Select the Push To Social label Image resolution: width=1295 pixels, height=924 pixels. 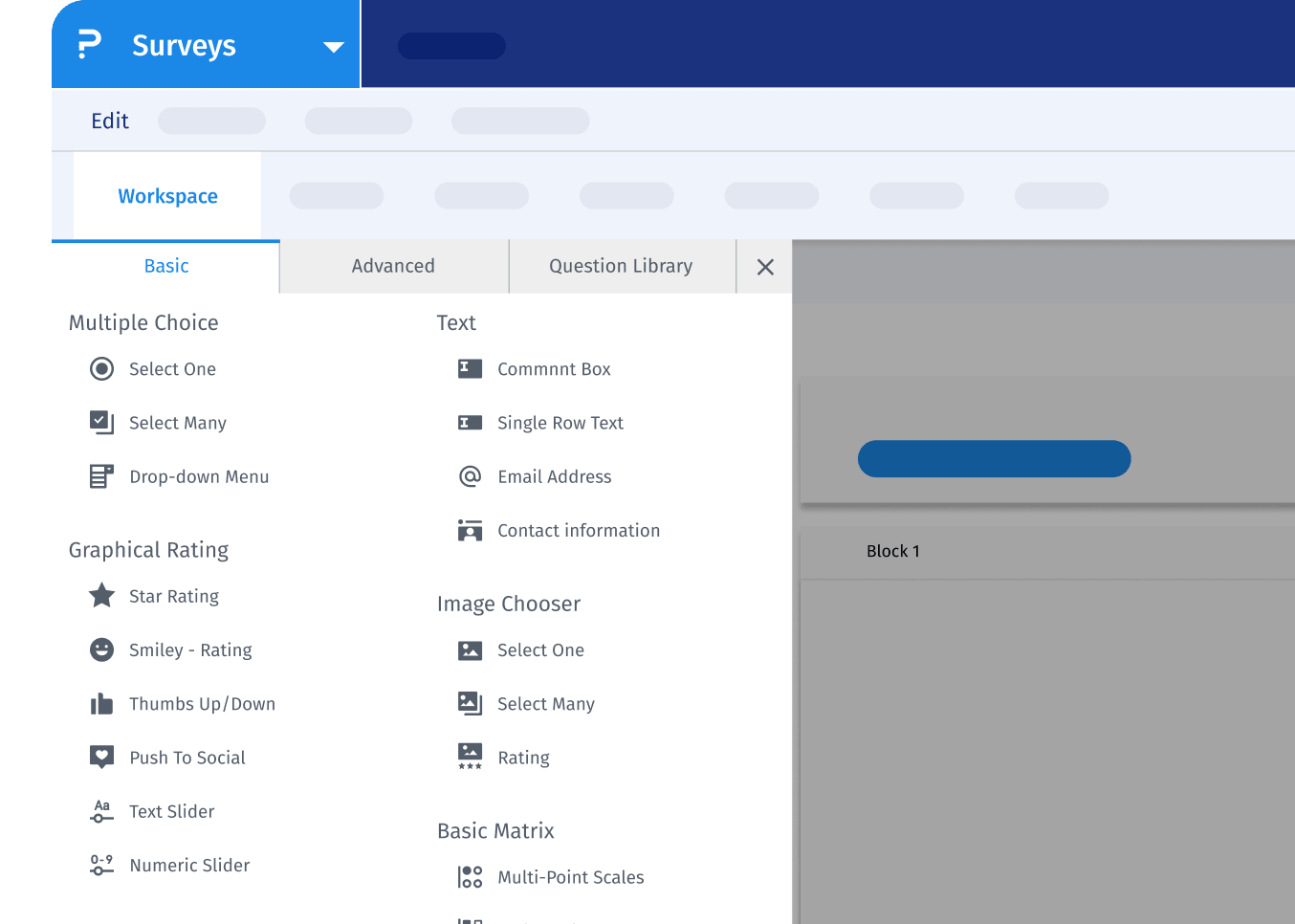point(187,758)
